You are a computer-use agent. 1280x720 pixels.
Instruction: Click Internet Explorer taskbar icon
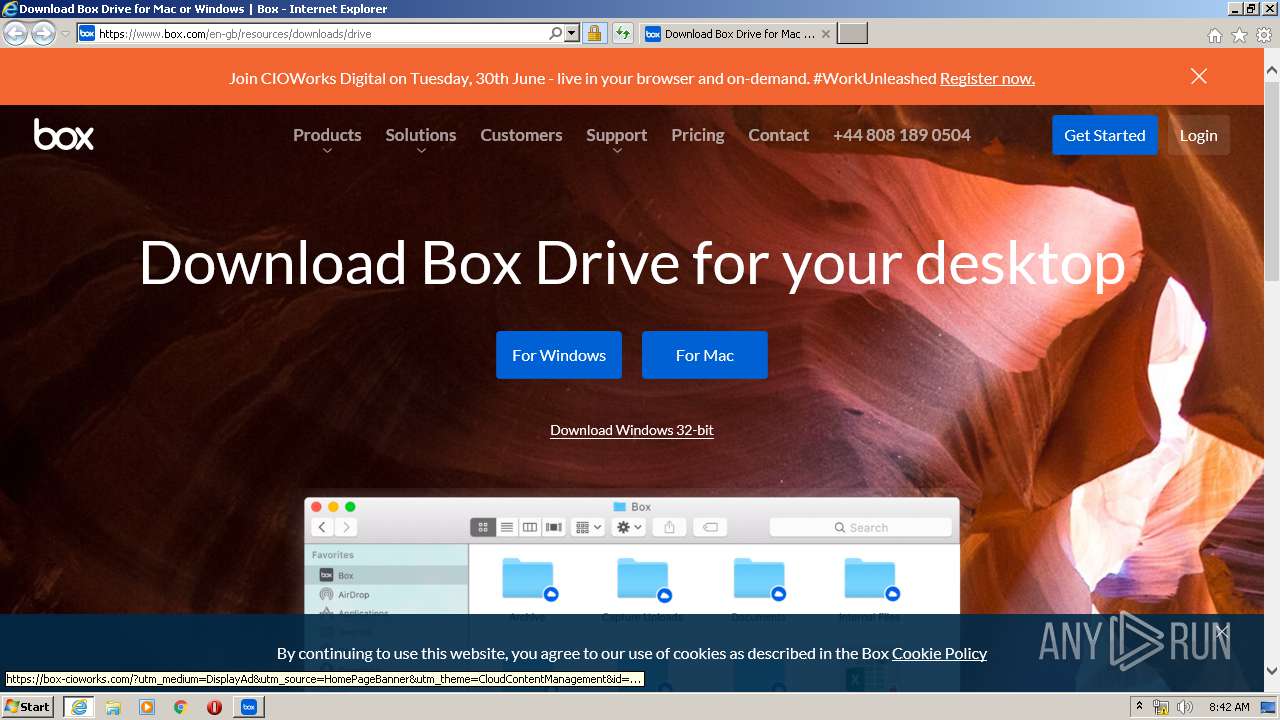point(78,707)
